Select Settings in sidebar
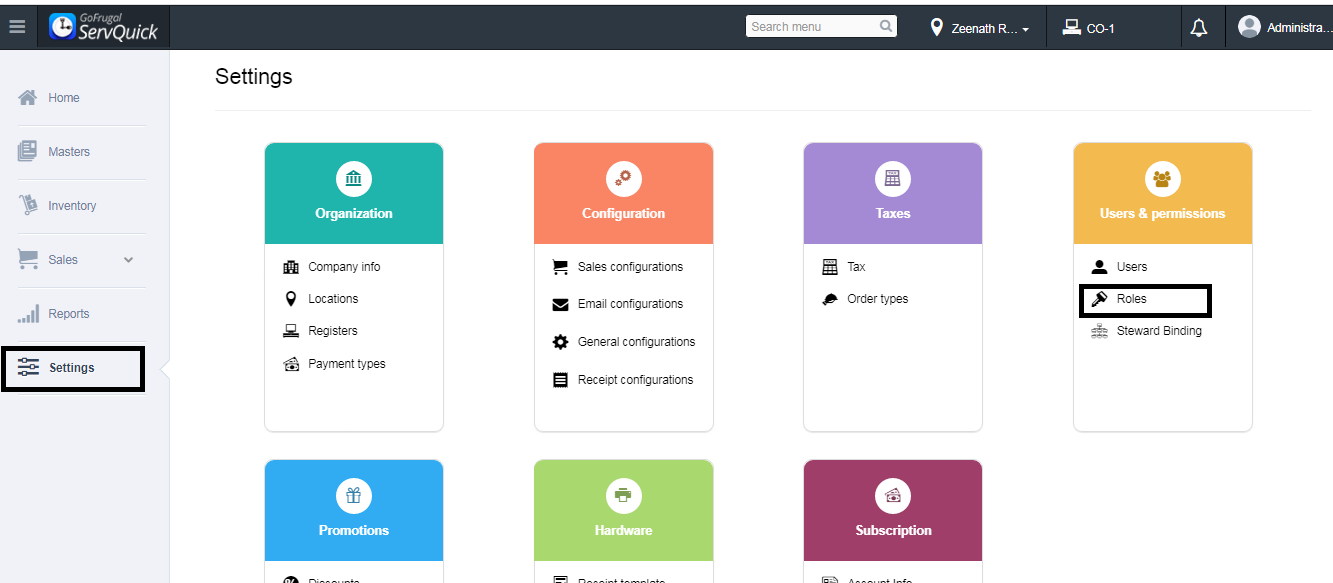The width and height of the screenshot is (1333, 583). click(73, 368)
